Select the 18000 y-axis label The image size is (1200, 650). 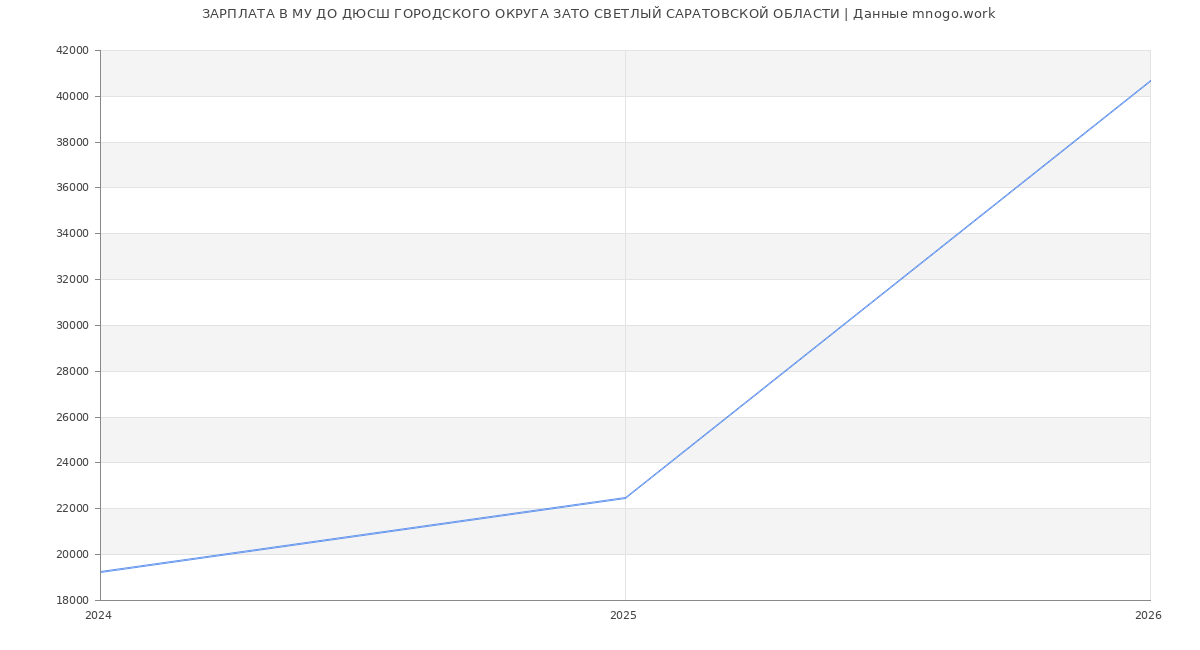74,600
